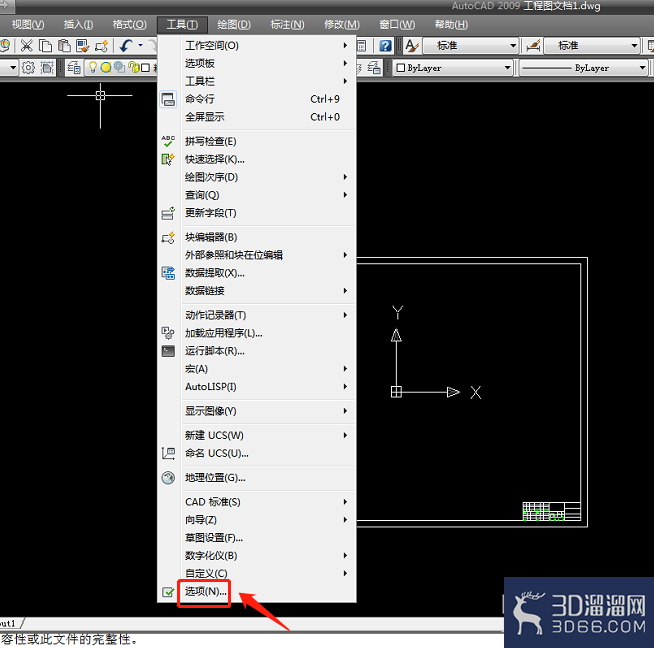
Task: Toggle layer viewport freeze icon
Action: [119, 67]
